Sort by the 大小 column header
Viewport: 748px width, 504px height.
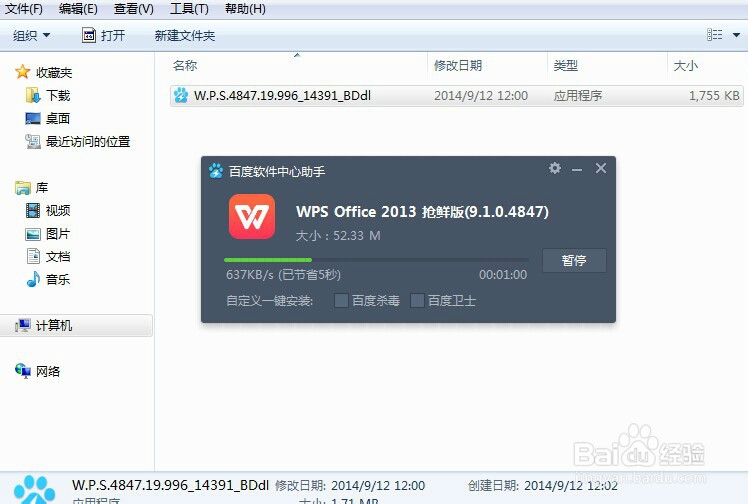pyautogui.click(x=686, y=65)
